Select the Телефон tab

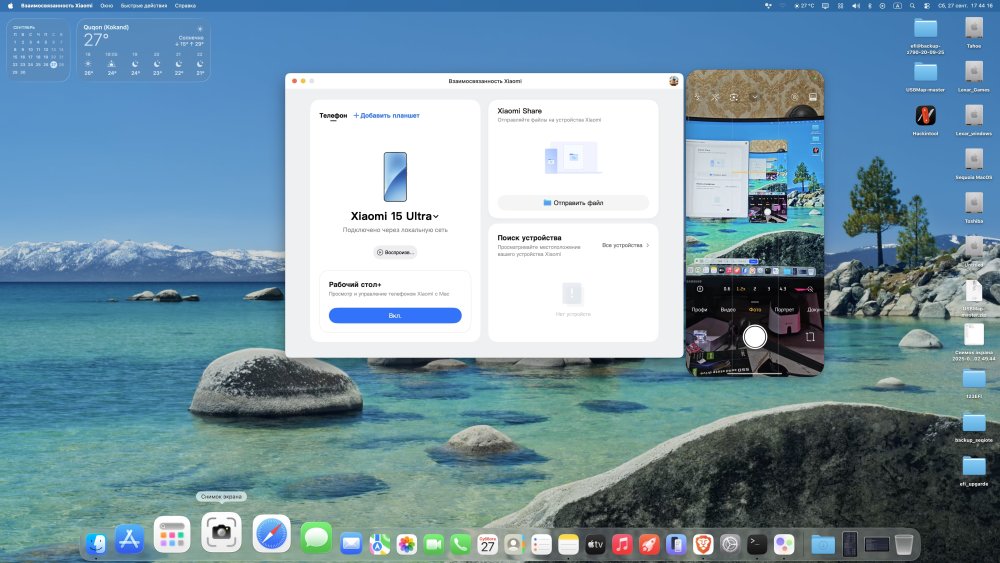(333, 115)
